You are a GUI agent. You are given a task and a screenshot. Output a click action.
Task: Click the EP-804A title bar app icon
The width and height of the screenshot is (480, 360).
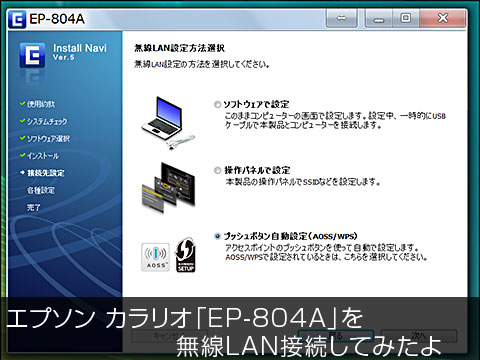click(17, 19)
